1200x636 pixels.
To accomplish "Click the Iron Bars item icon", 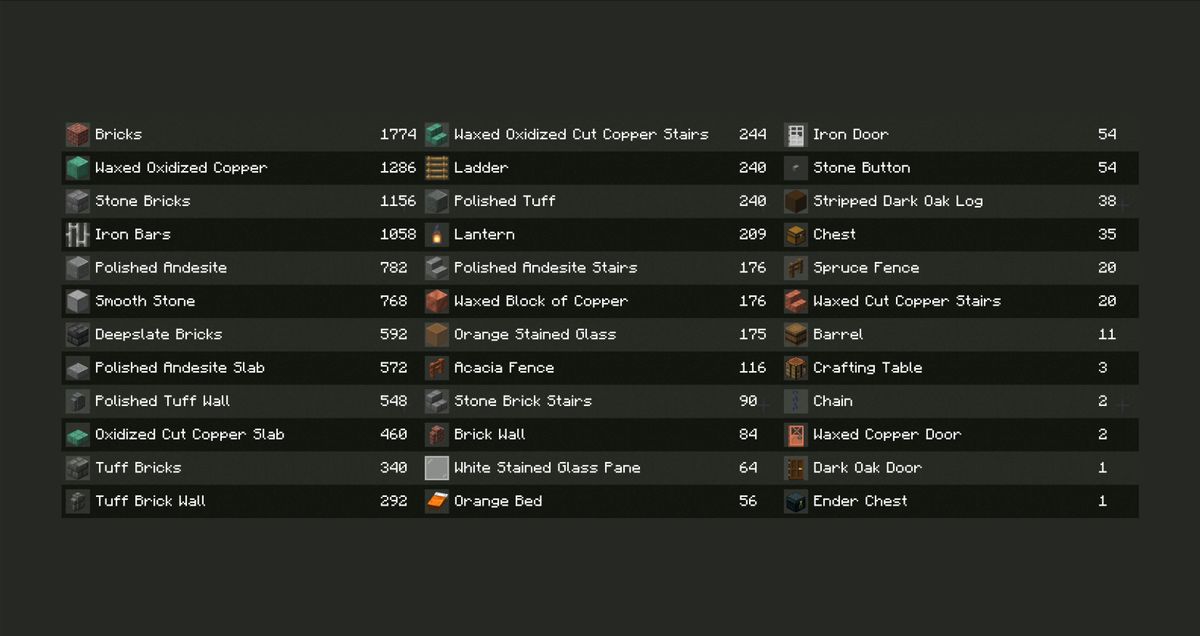I will 77,235.
